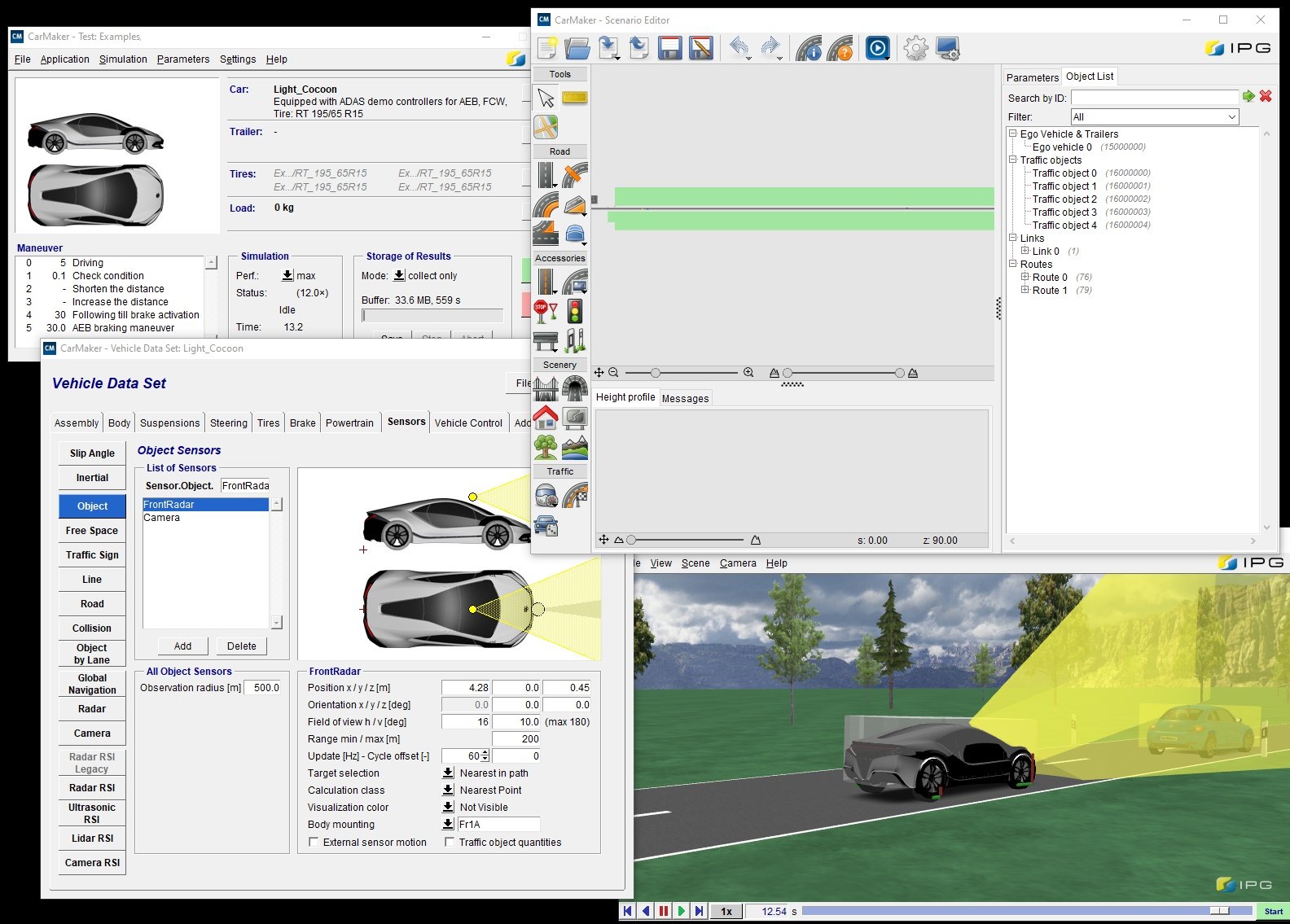Viewport: 1290px width, 924px height.
Task: Open the monitor display settings icon
Action: pos(947,48)
